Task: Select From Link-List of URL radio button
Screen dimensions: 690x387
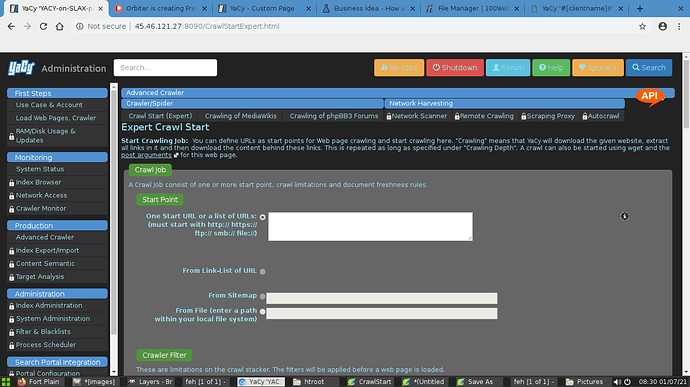Action: (x=263, y=272)
